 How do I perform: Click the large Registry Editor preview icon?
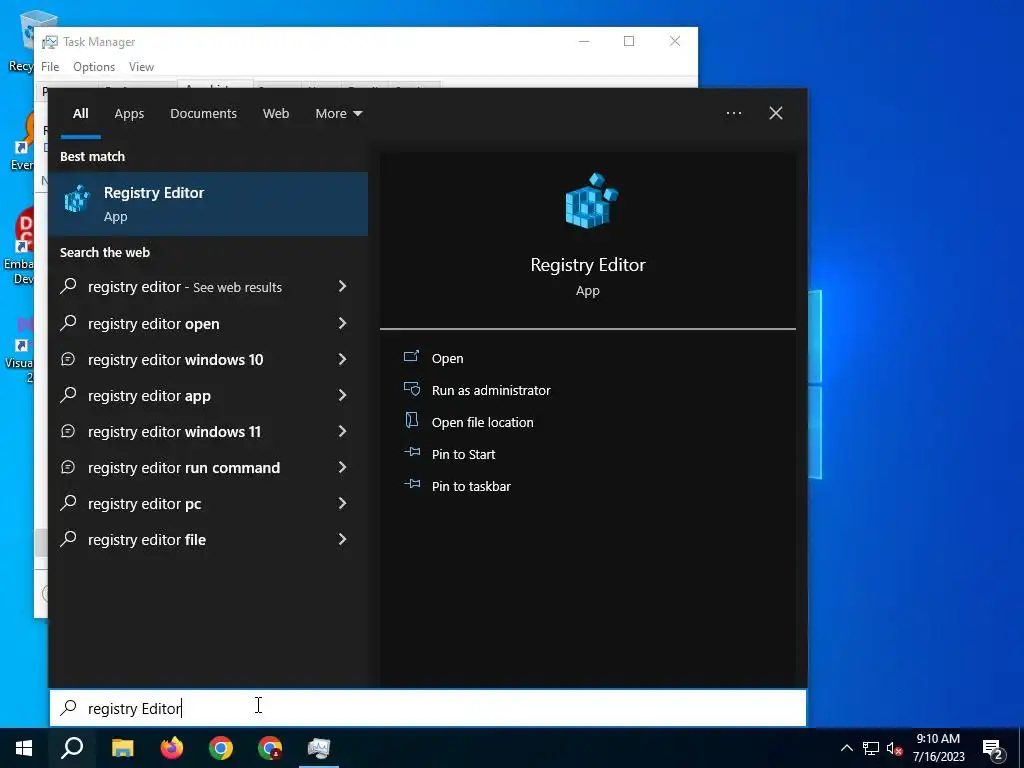point(590,201)
